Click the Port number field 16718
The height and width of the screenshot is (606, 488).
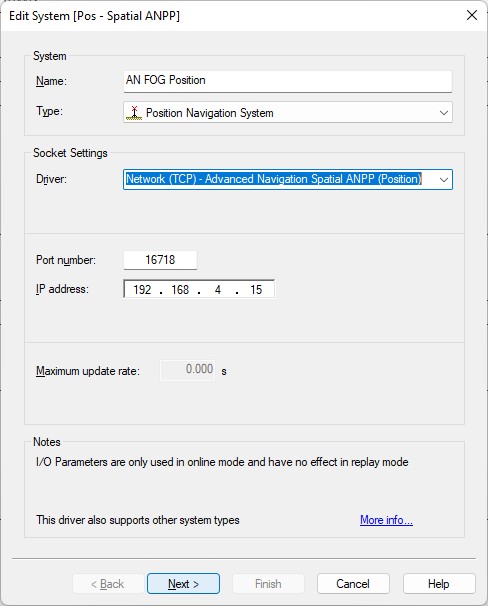160,260
